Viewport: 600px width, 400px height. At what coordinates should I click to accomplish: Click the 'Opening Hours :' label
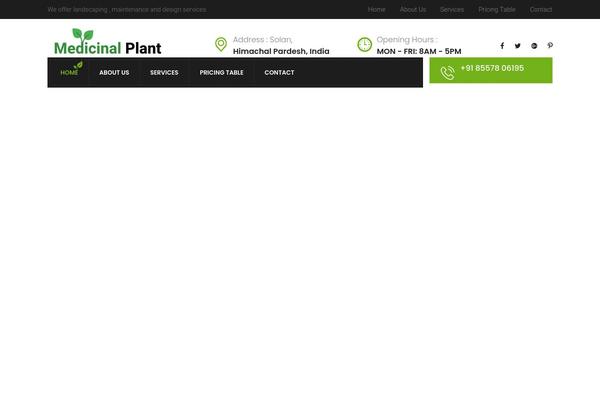tap(407, 40)
